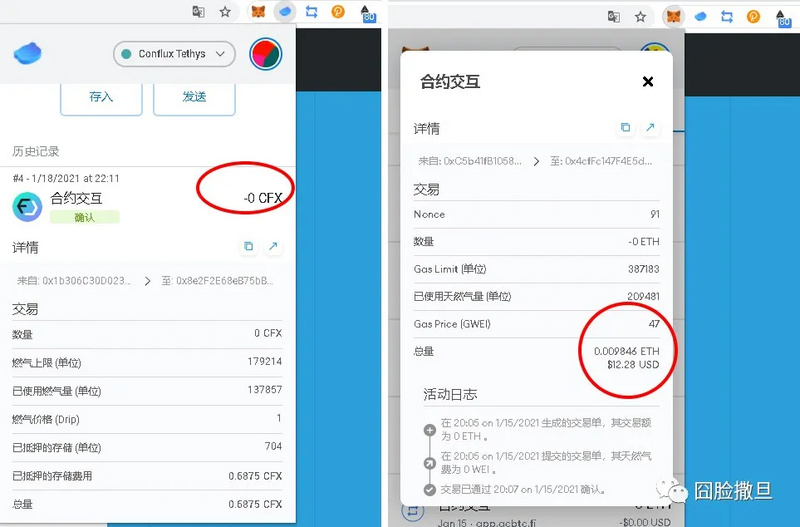The width and height of the screenshot is (800, 527).
Task: Click Conflux Portal extension icon in the left toolbar
Action: [285, 12]
